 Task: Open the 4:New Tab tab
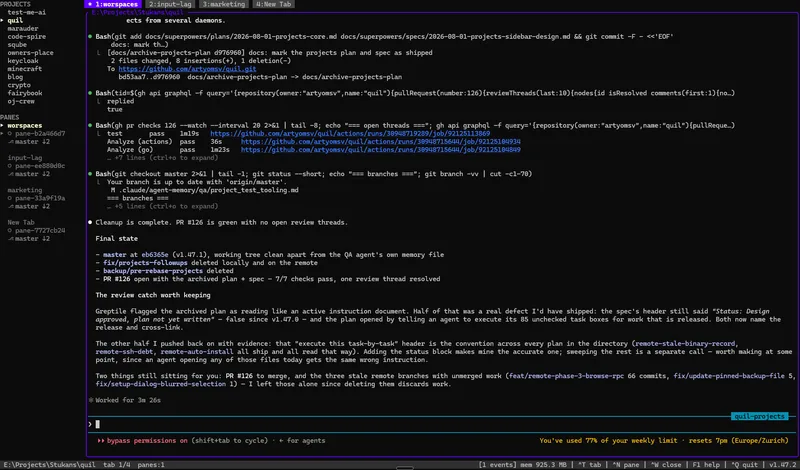pos(273,4)
